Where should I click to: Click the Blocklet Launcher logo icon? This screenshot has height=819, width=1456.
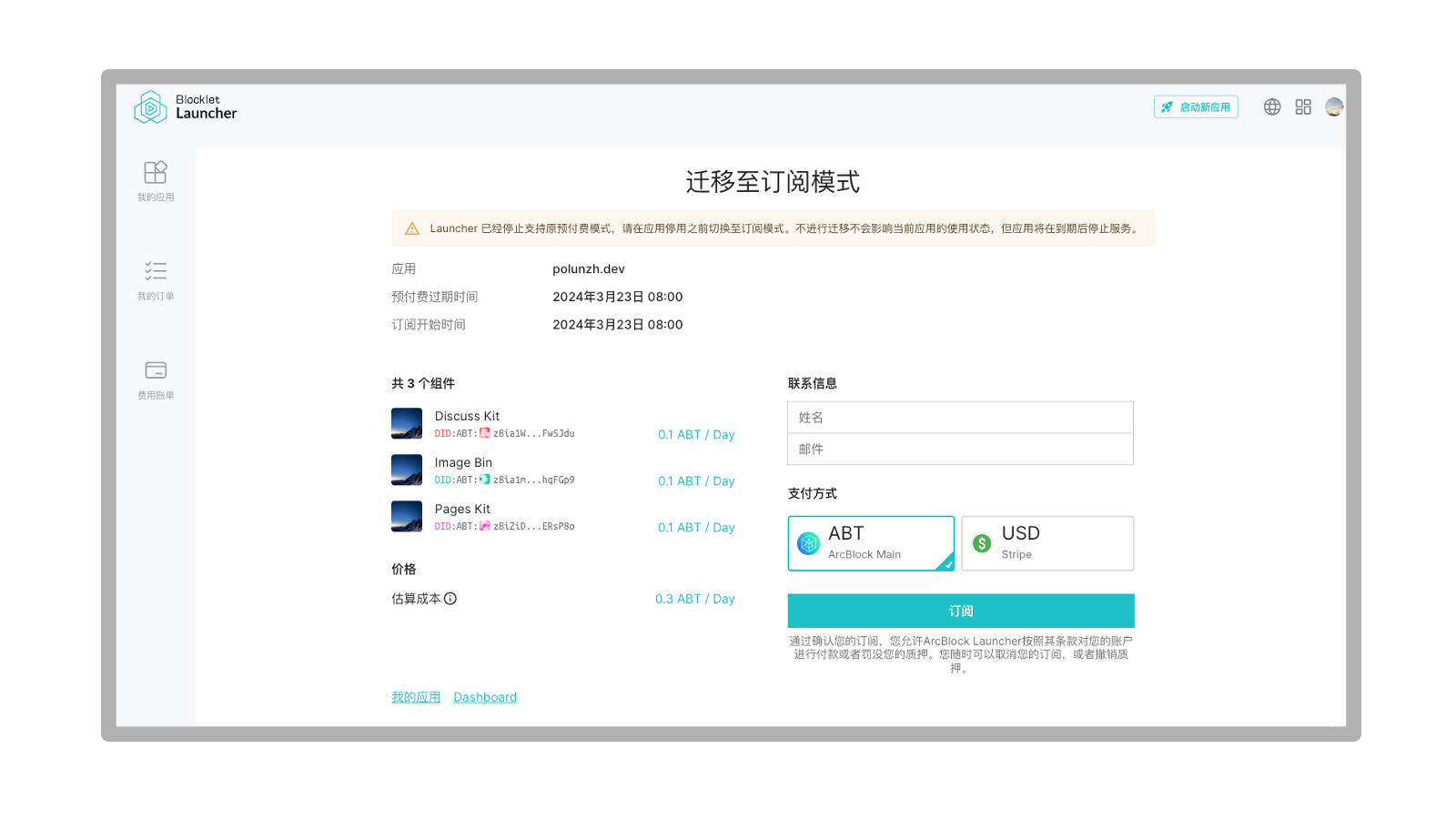[149, 106]
